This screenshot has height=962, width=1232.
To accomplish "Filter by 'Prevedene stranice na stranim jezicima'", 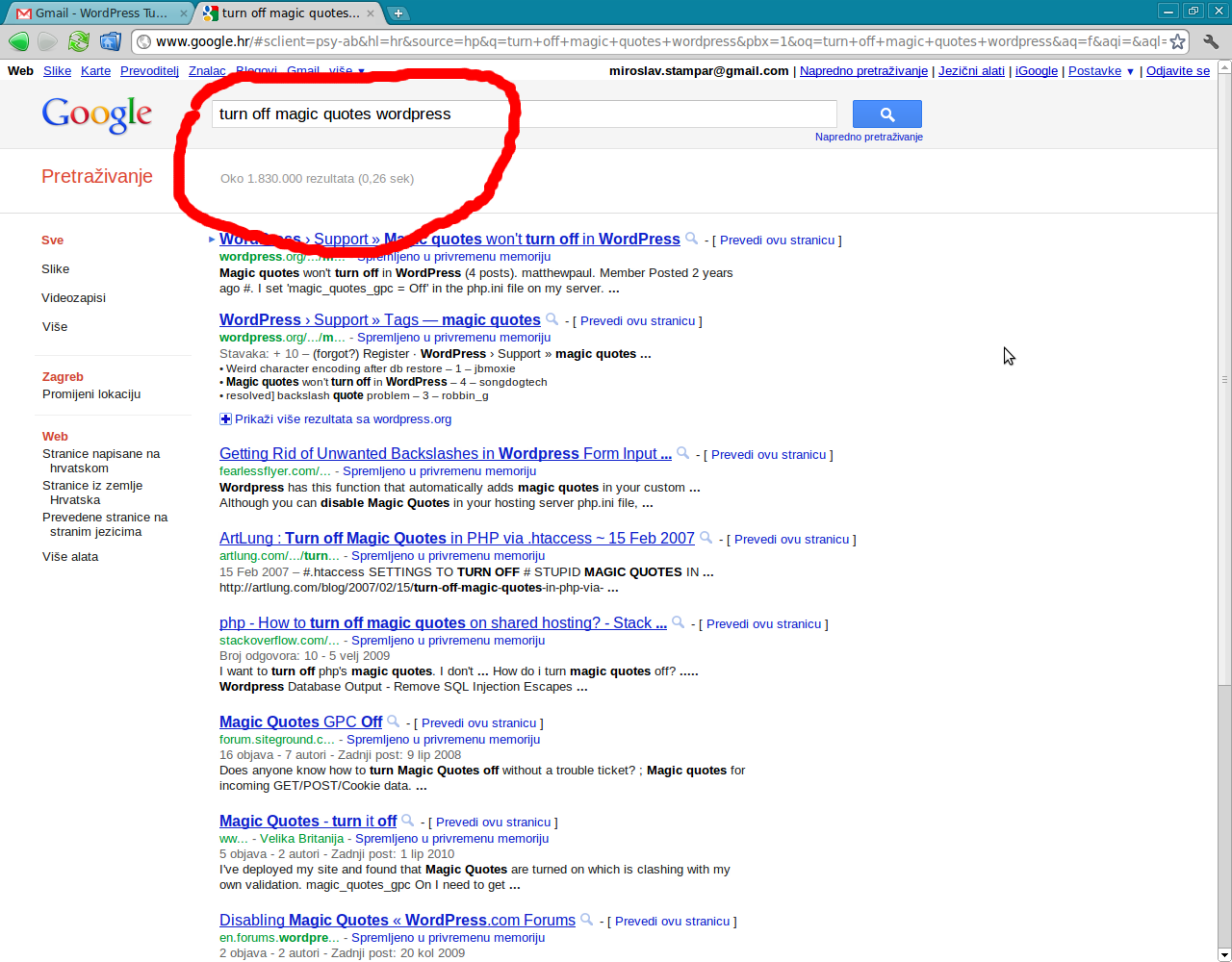I will (105, 524).
